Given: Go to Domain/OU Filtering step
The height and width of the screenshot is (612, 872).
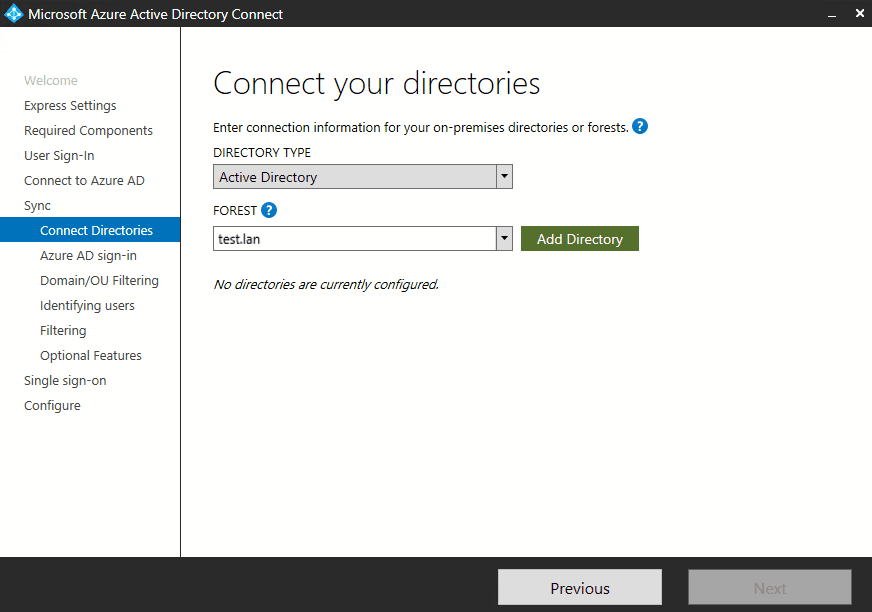Looking at the screenshot, I should coord(100,280).
